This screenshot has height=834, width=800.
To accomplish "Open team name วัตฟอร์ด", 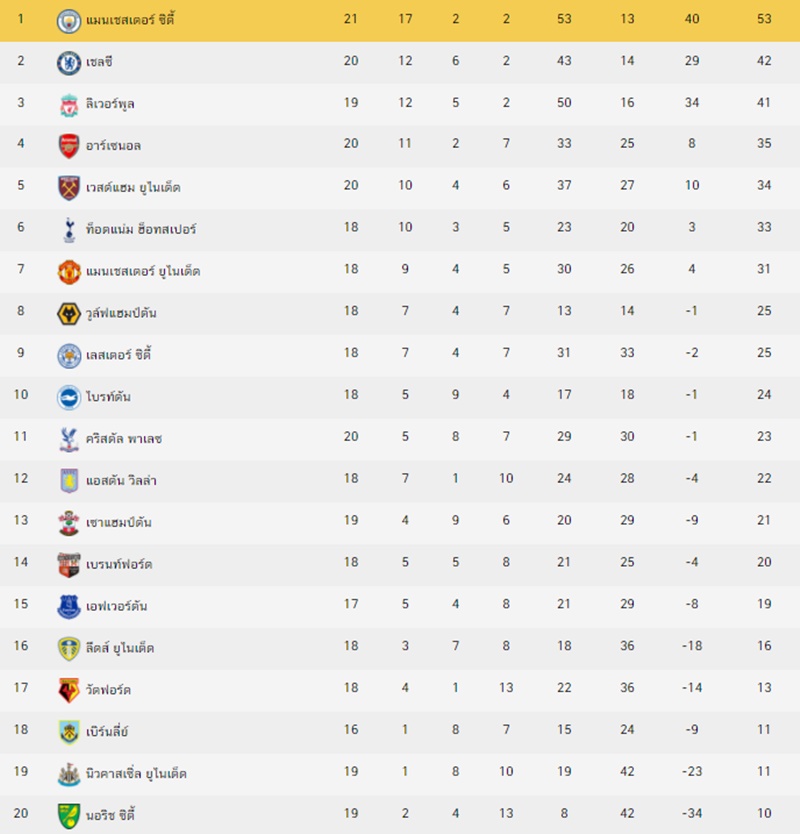I will [x=108, y=689].
